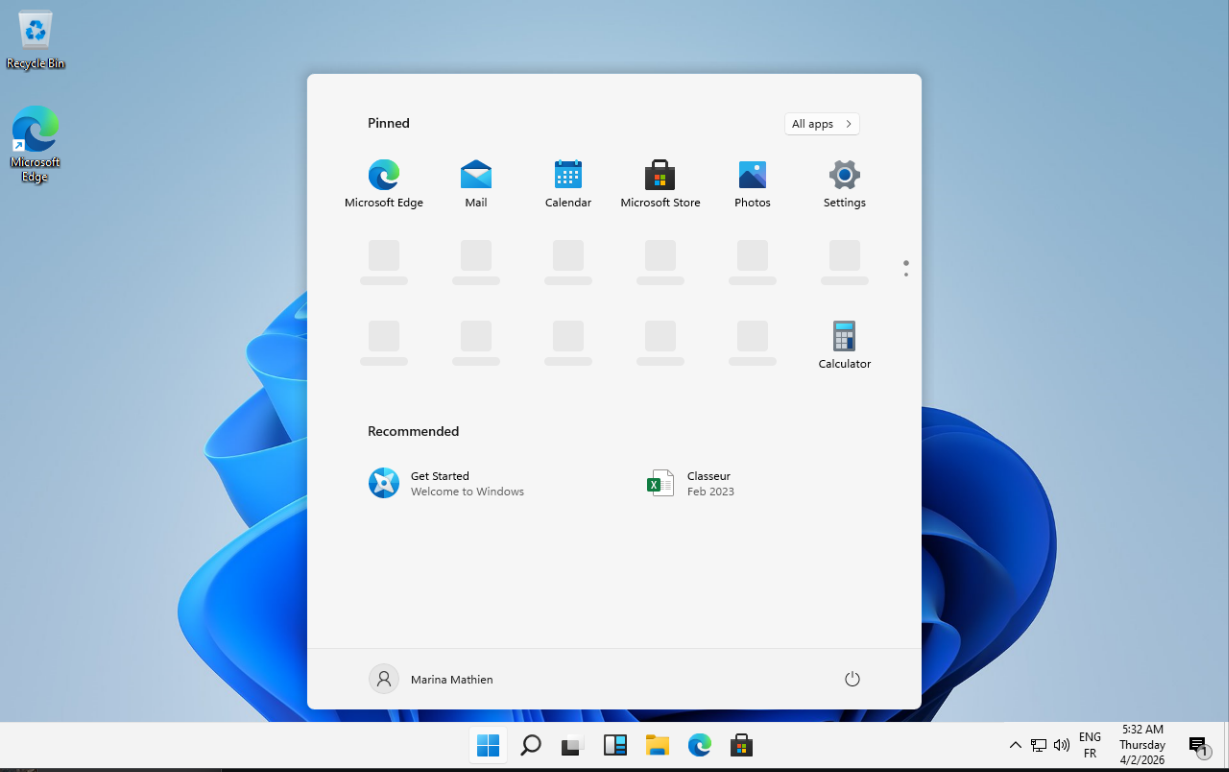Image resolution: width=1229 pixels, height=772 pixels.
Task: Open taskbar Search
Action: pos(531,745)
